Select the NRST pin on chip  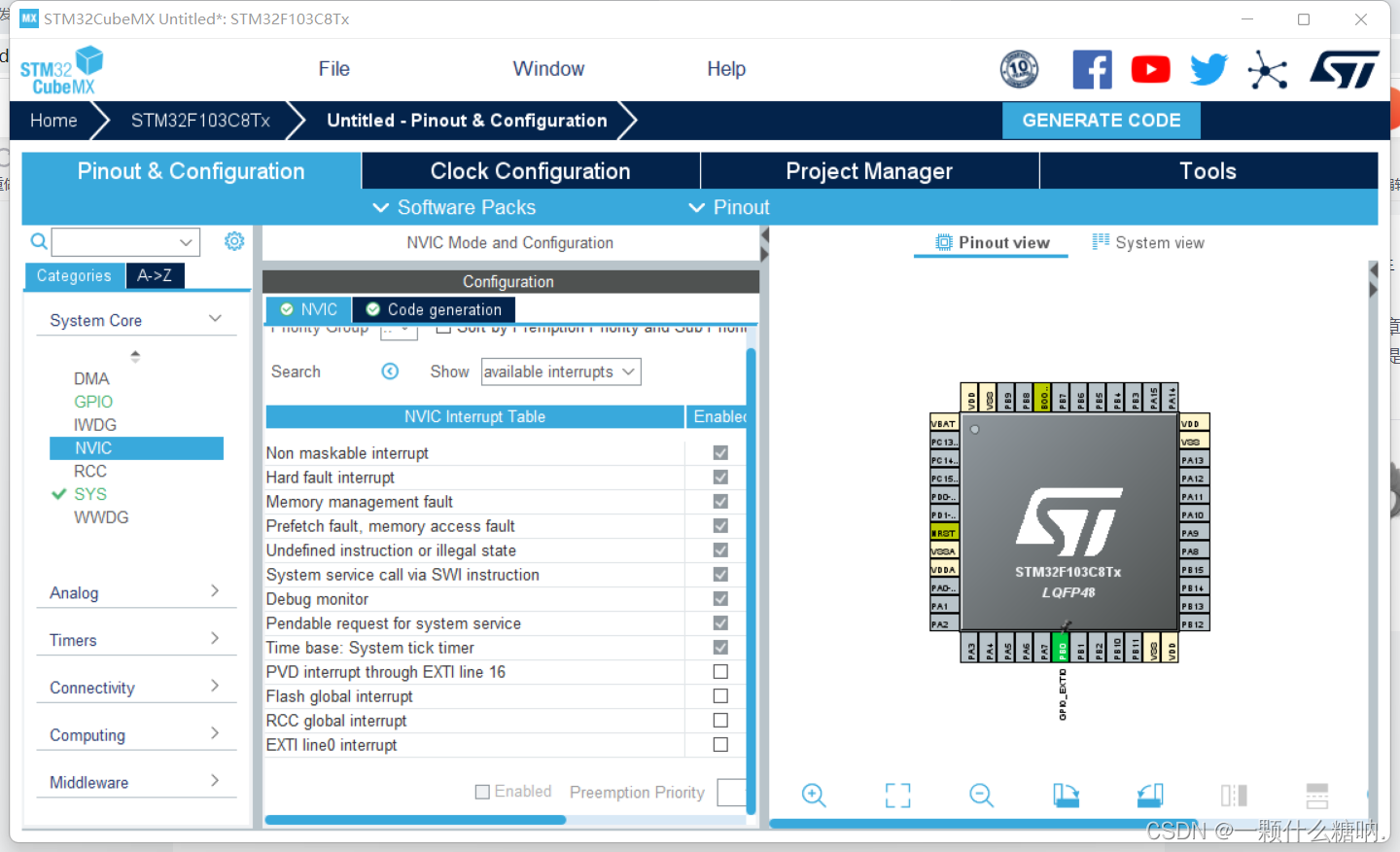point(944,533)
